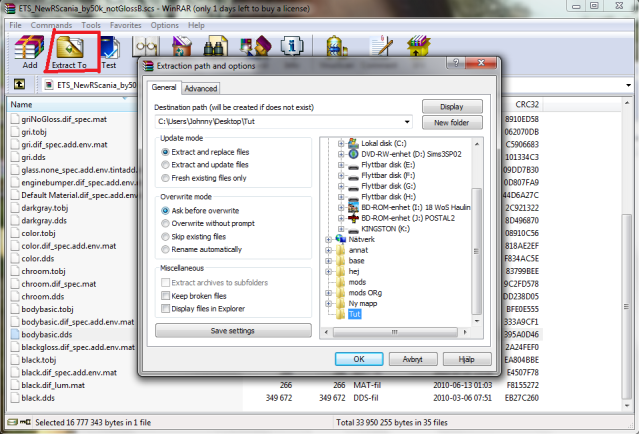The width and height of the screenshot is (639, 434).
Task: Select Extract and replace files option
Action: click(206, 152)
